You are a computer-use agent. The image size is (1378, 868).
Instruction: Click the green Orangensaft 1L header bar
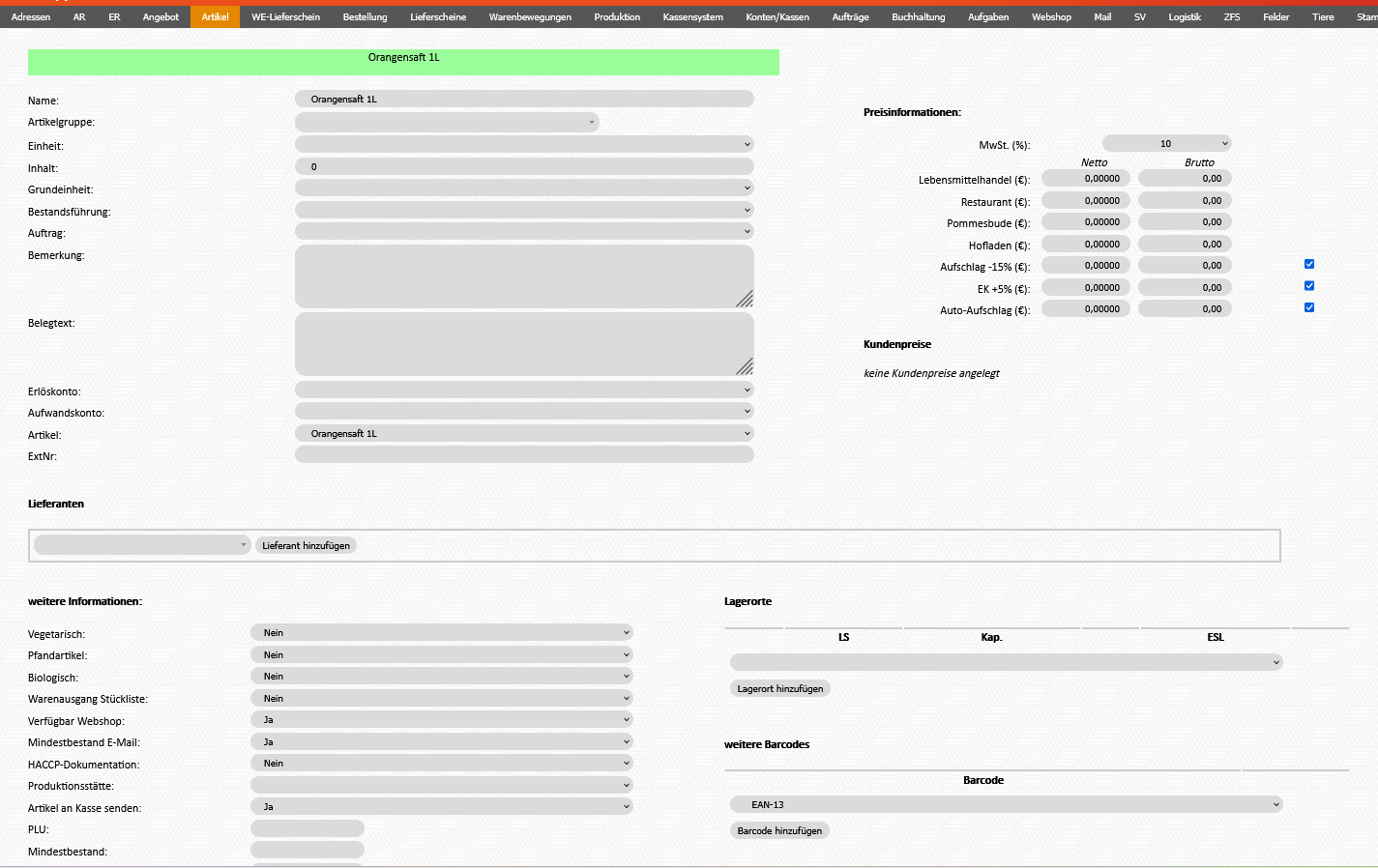tap(403, 62)
